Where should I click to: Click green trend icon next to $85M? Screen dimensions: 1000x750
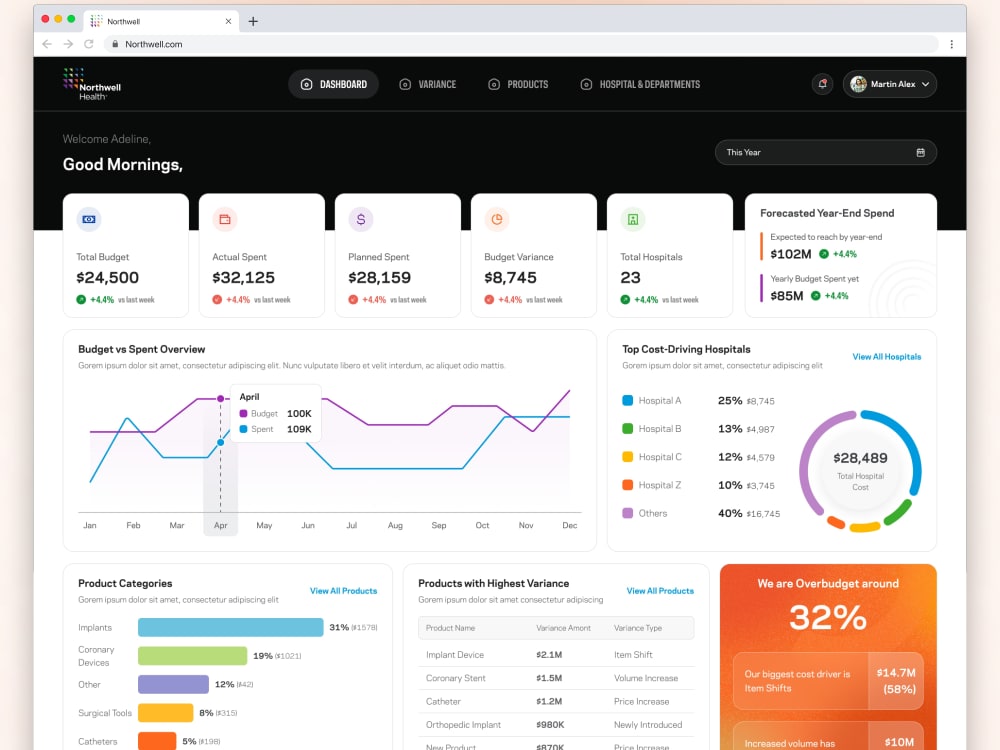[815, 295]
